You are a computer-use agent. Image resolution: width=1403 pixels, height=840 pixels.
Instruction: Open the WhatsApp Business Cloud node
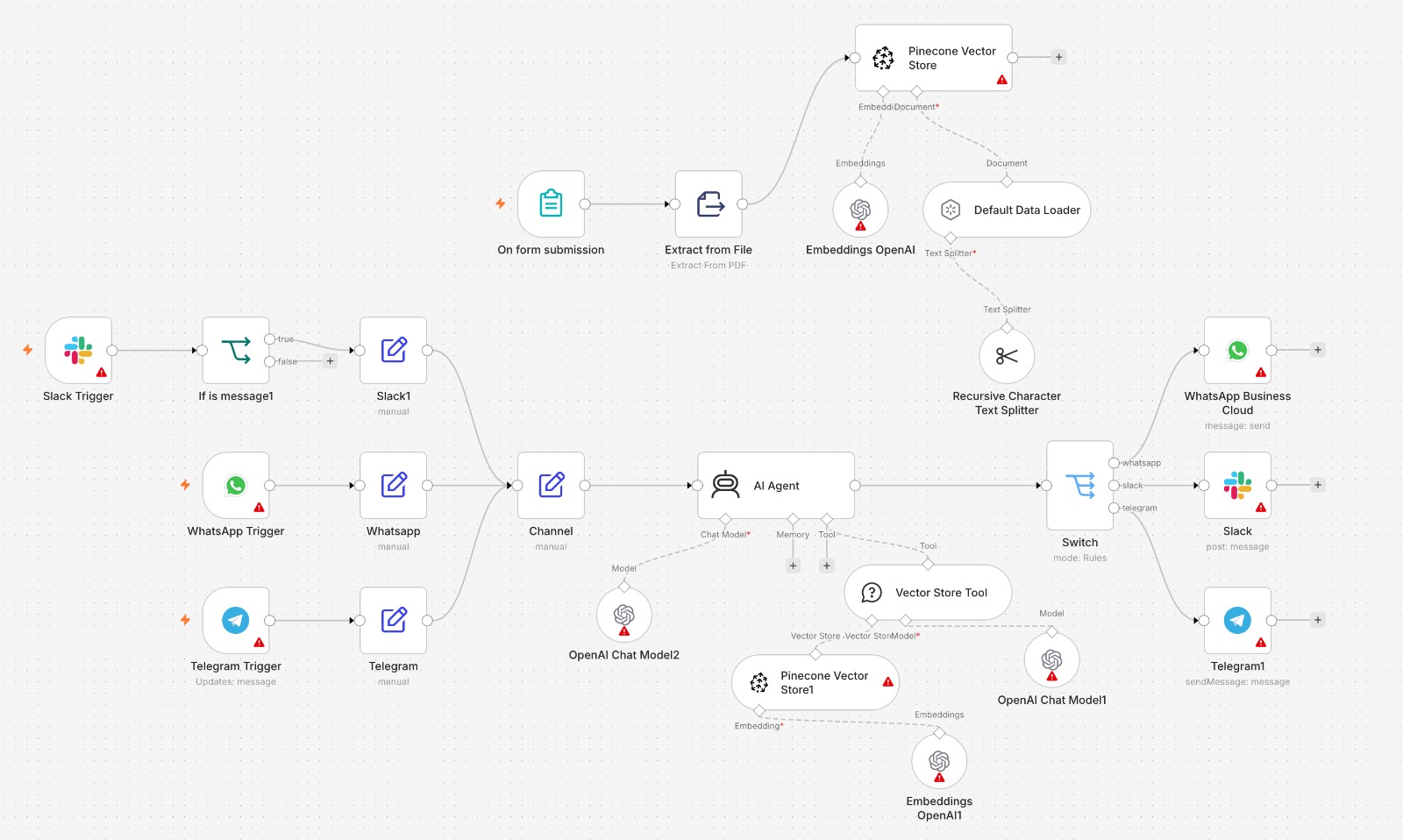pos(1237,350)
